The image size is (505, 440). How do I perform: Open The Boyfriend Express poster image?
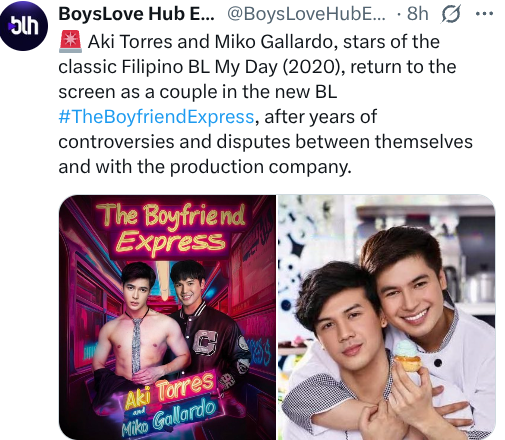167,317
